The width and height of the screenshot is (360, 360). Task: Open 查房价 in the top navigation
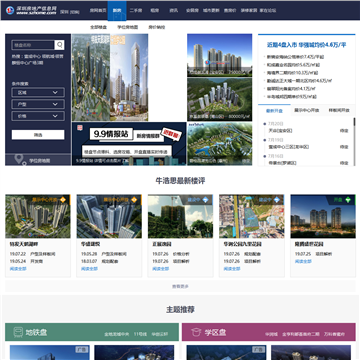point(230,10)
